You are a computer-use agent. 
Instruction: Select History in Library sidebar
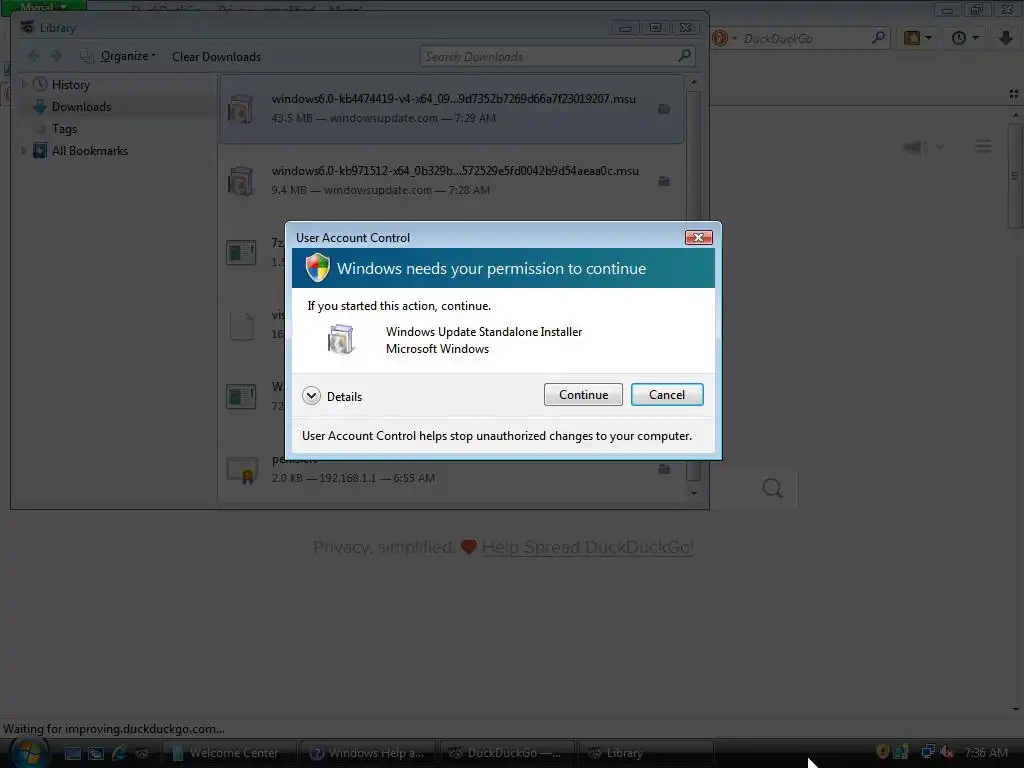coord(71,85)
